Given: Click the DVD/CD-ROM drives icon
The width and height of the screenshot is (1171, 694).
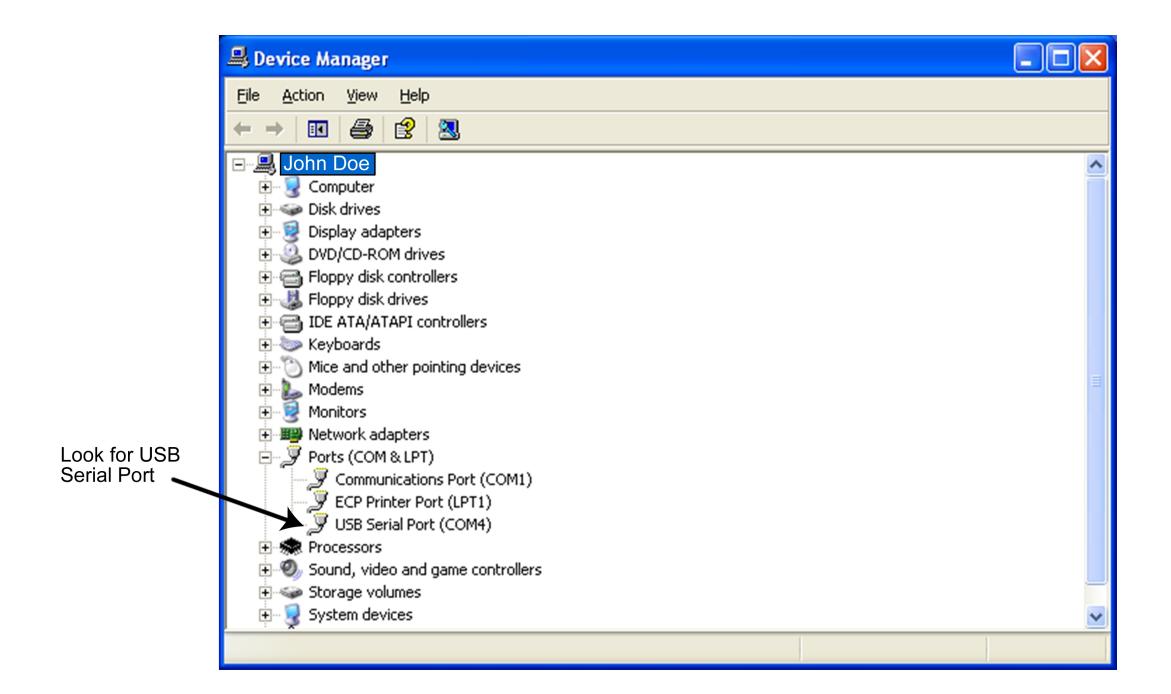Looking at the screenshot, I should click(291, 254).
